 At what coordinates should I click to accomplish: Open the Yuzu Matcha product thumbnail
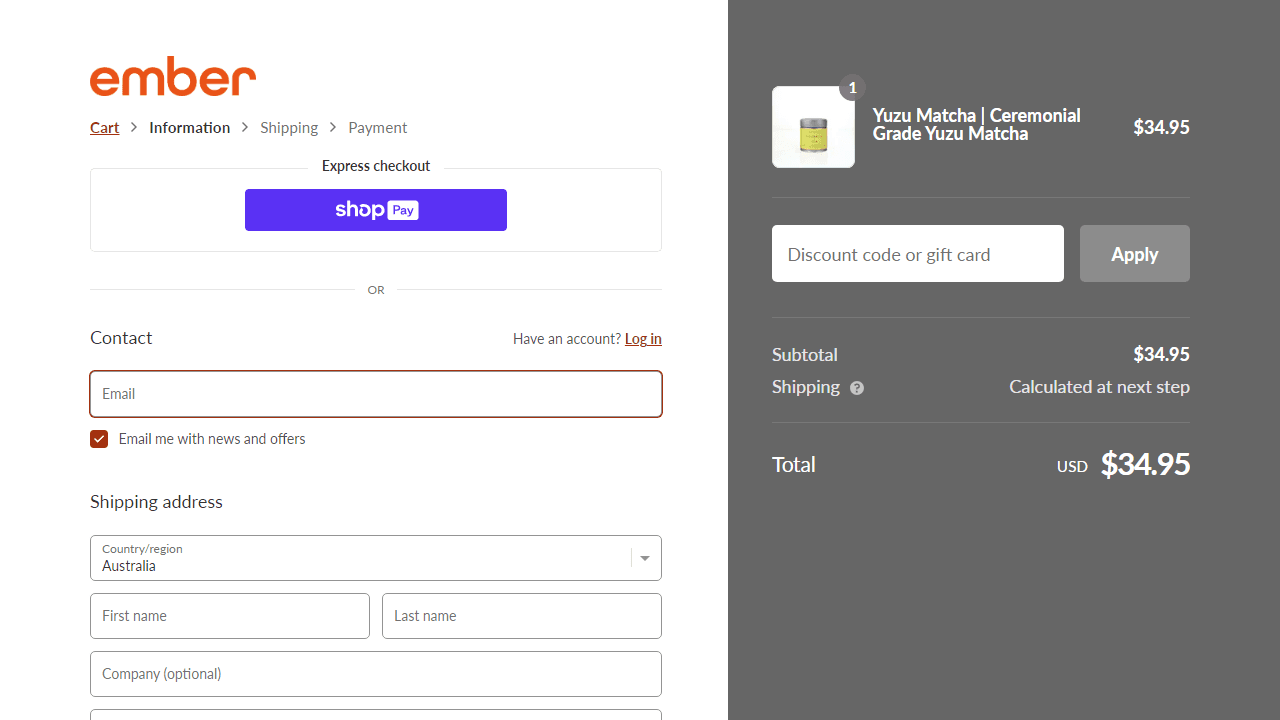813,127
